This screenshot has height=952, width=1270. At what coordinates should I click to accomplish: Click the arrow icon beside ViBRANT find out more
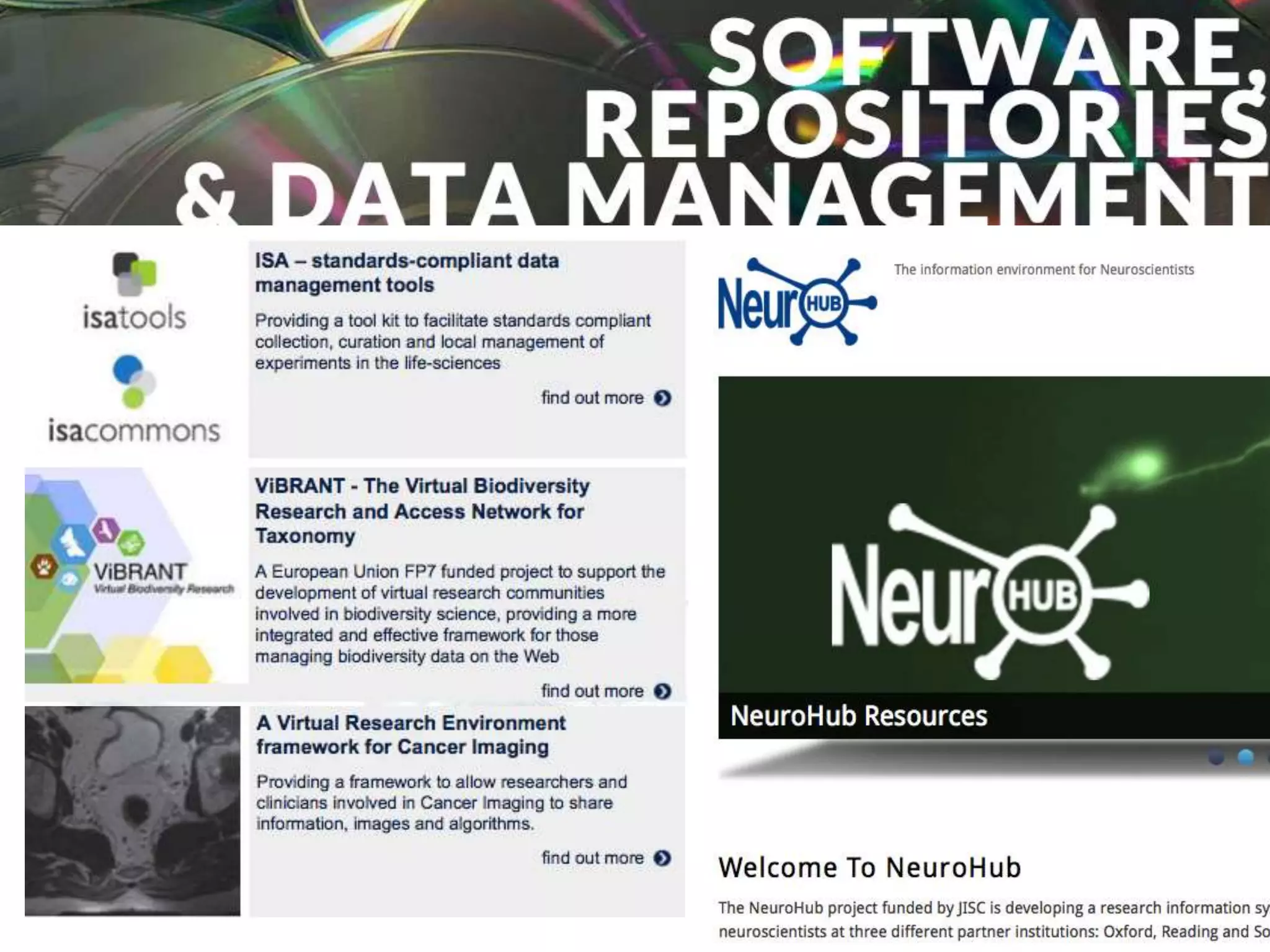click(x=662, y=691)
